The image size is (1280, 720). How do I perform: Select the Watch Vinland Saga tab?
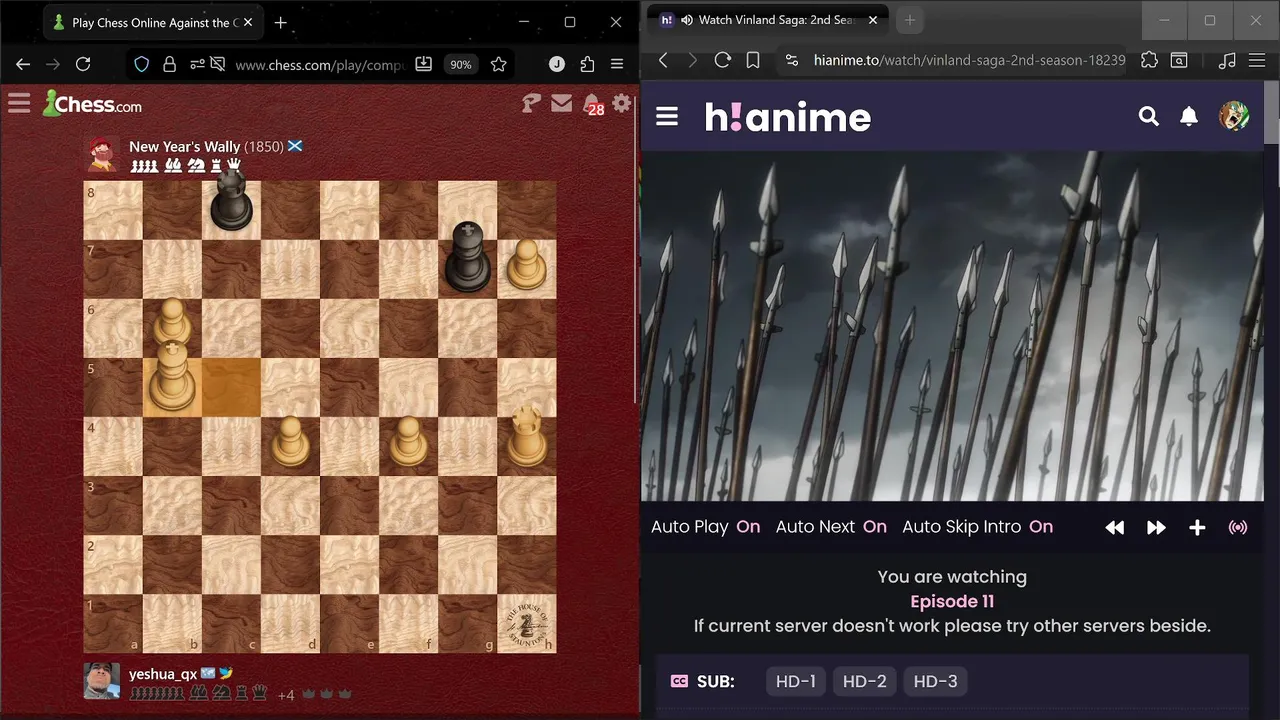click(x=769, y=20)
